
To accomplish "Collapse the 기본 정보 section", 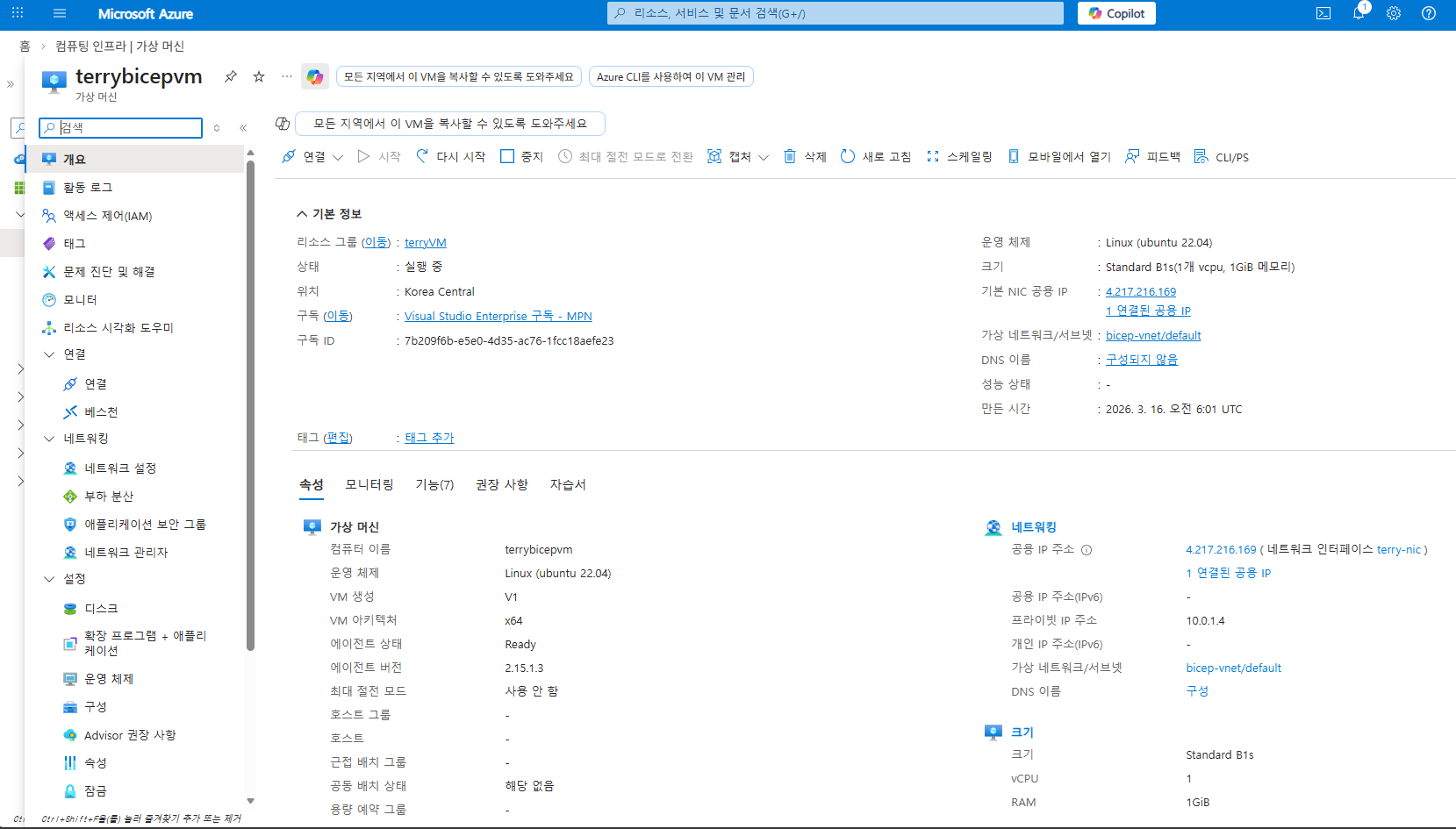I will [x=328, y=213].
